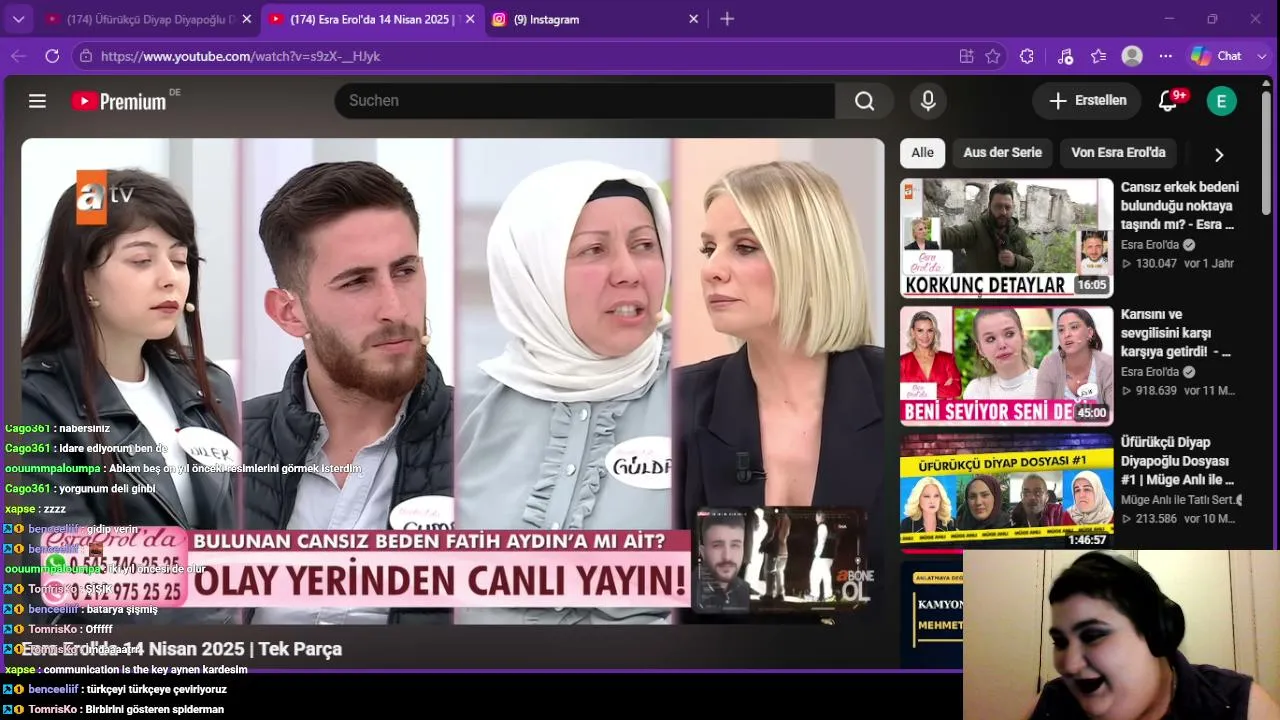Image resolution: width=1280 pixels, height=720 pixels.
Task: Add this page to favorites star
Action: pos(993,56)
